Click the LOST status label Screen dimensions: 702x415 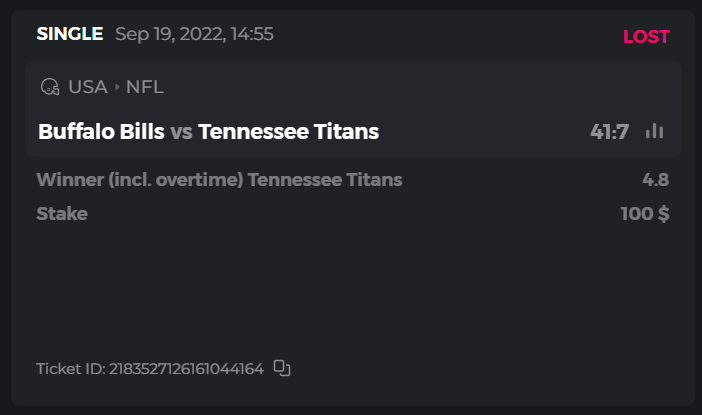[x=646, y=37]
